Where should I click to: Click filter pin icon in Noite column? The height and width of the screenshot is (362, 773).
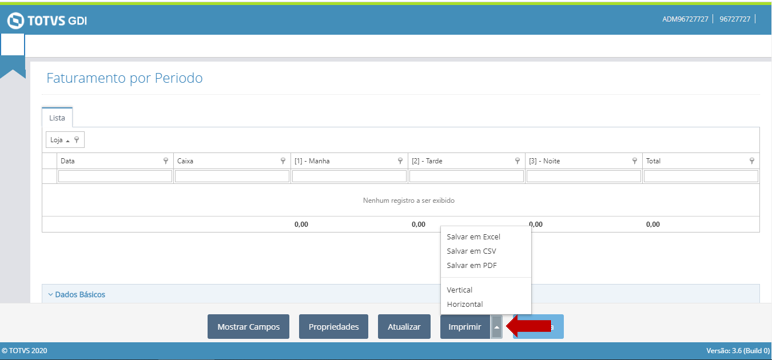(635, 161)
